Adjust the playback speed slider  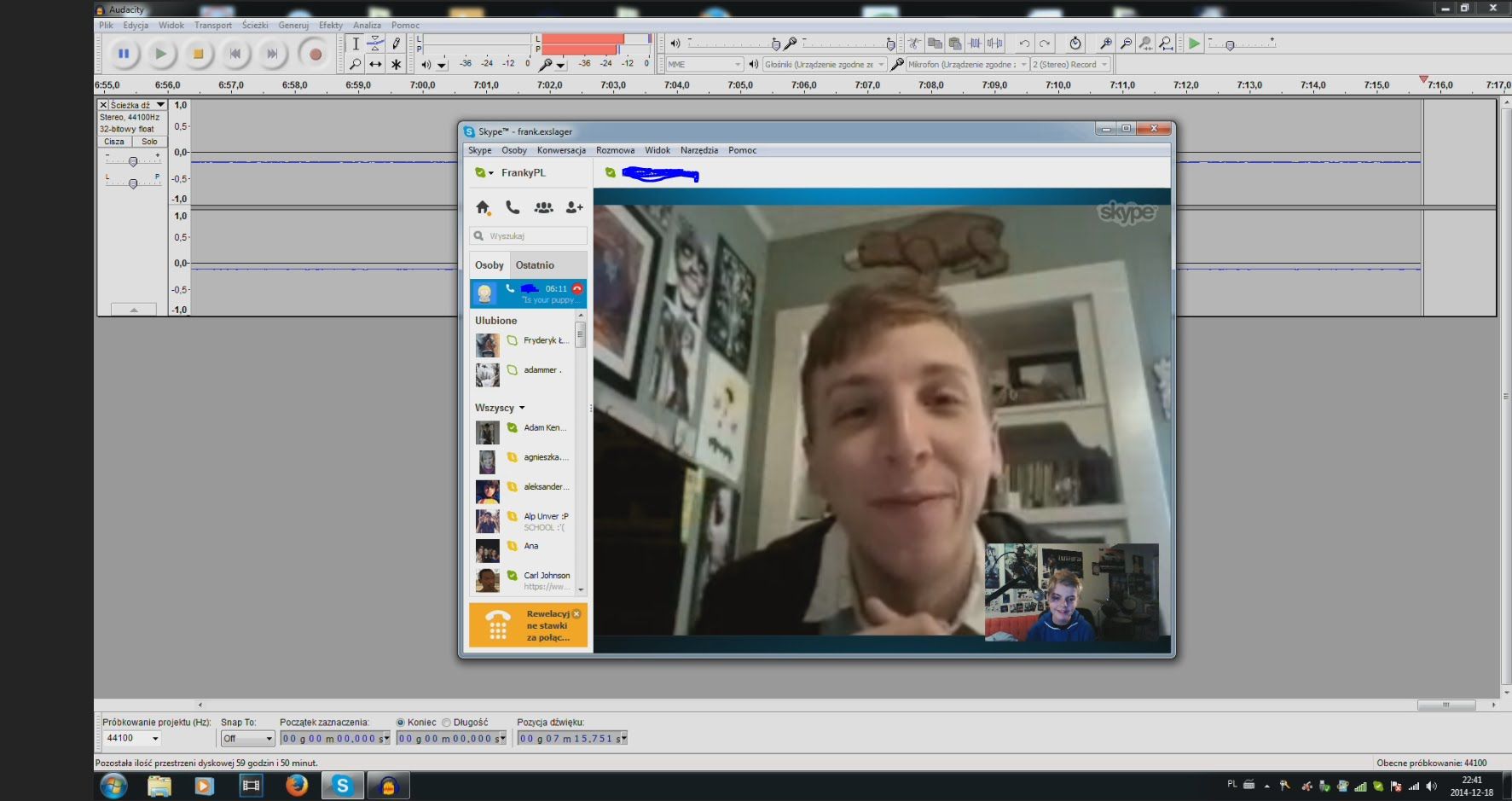tap(1230, 45)
